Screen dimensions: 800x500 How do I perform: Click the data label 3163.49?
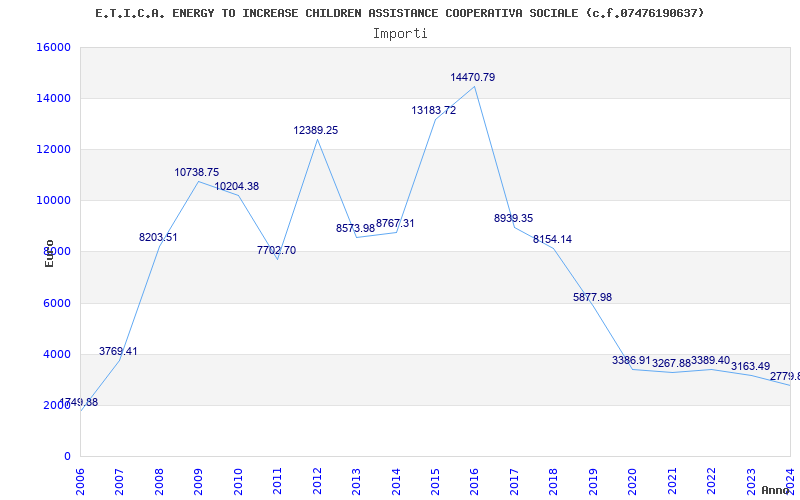(x=751, y=366)
